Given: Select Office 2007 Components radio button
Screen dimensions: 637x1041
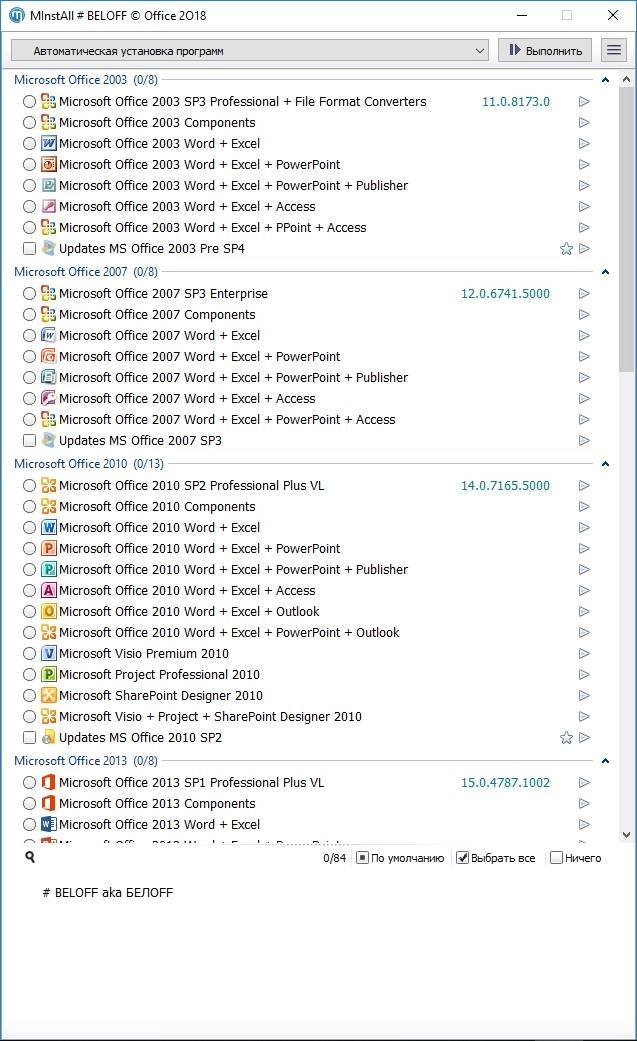Looking at the screenshot, I should click(x=29, y=315).
